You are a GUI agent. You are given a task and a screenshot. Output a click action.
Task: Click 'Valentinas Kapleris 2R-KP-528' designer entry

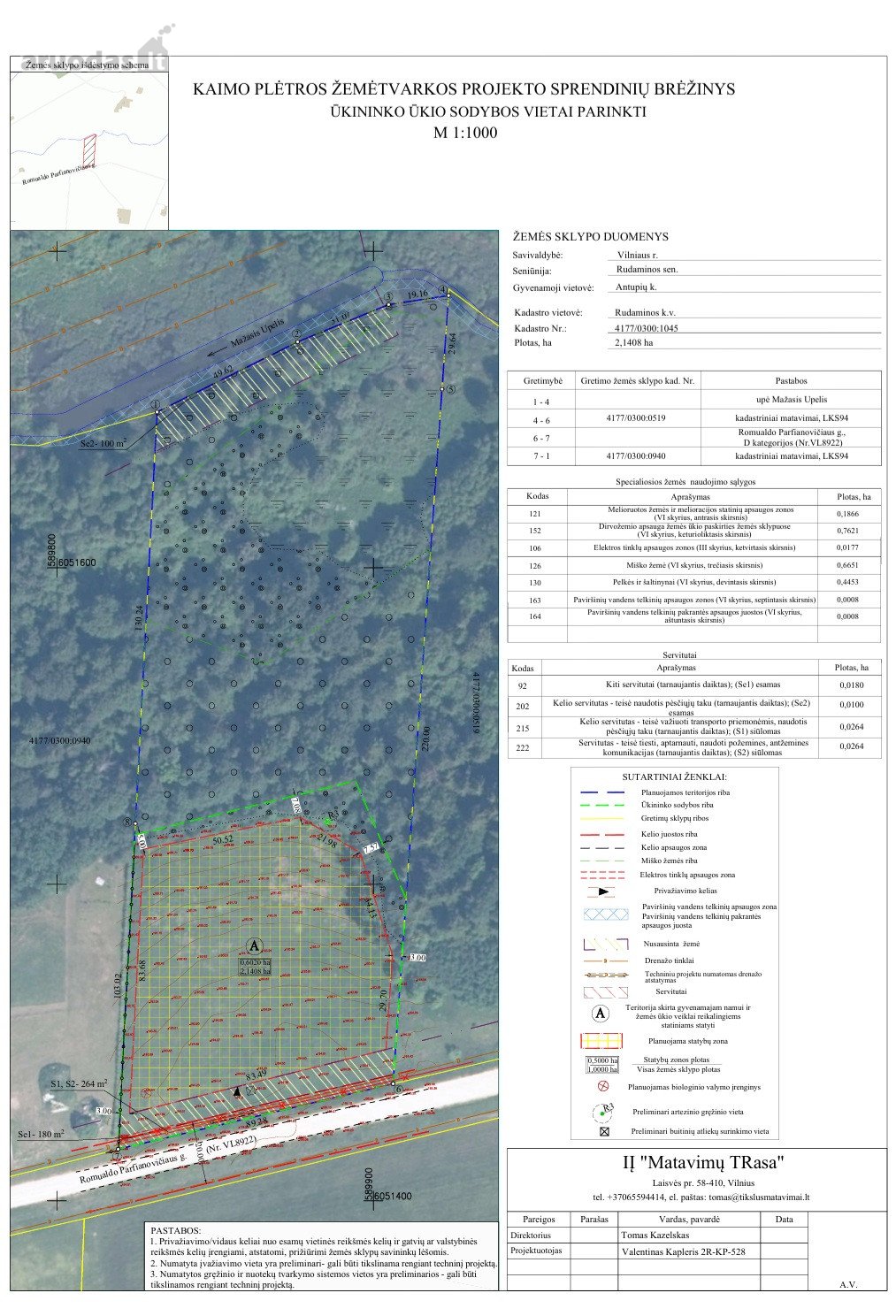pyautogui.click(x=683, y=1251)
